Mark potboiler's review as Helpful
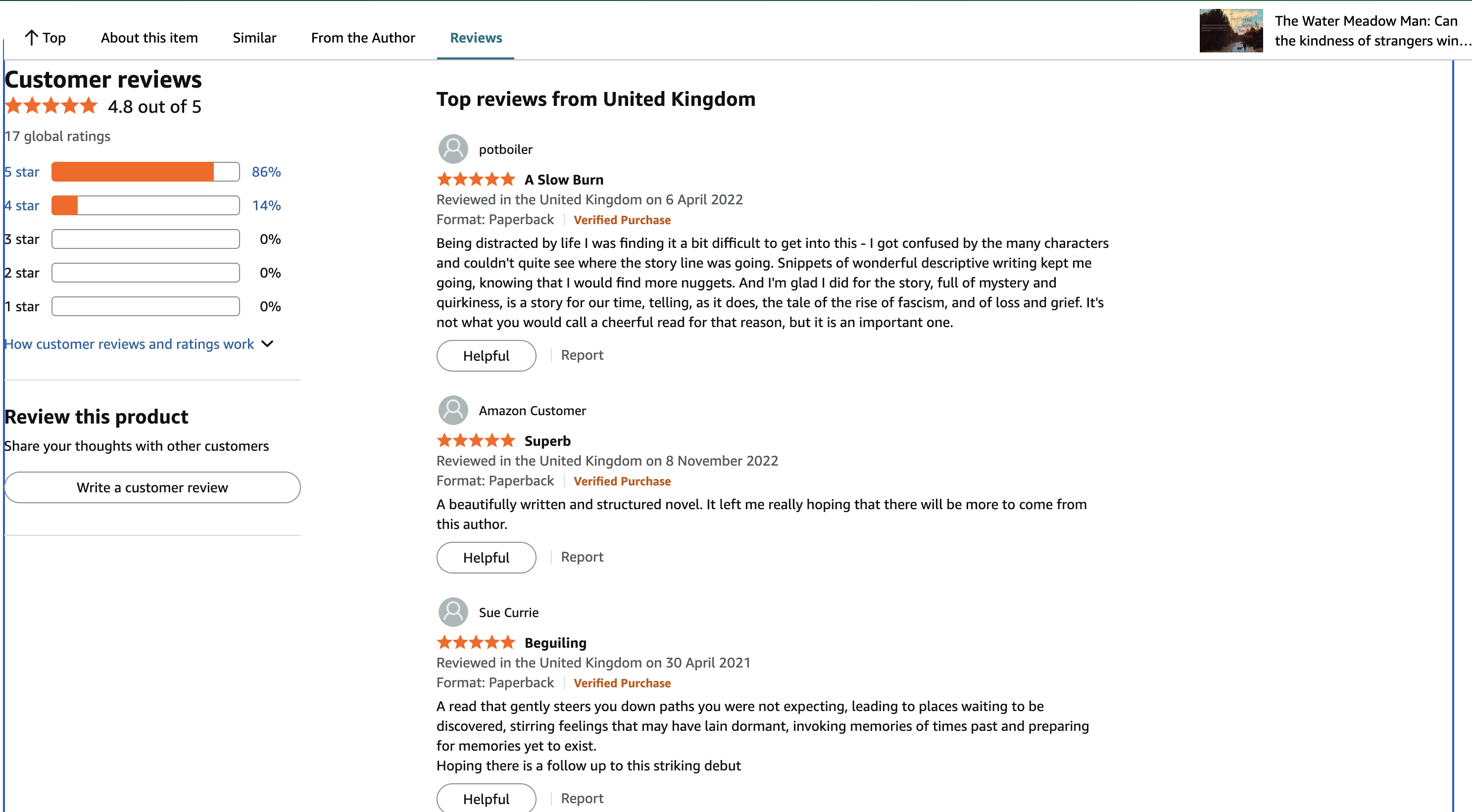Image resolution: width=1472 pixels, height=812 pixels. click(486, 355)
